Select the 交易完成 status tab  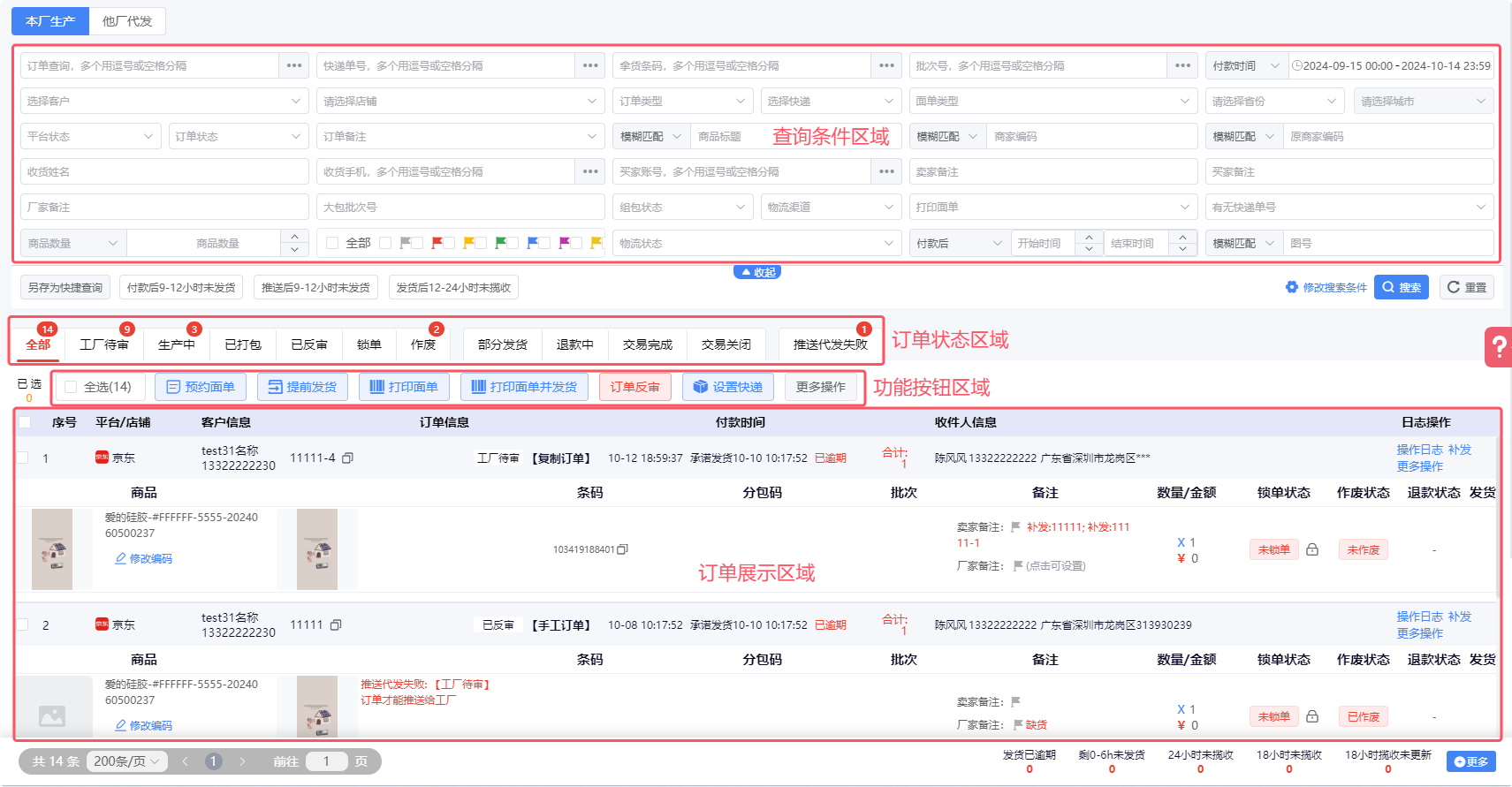tap(648, 344)
